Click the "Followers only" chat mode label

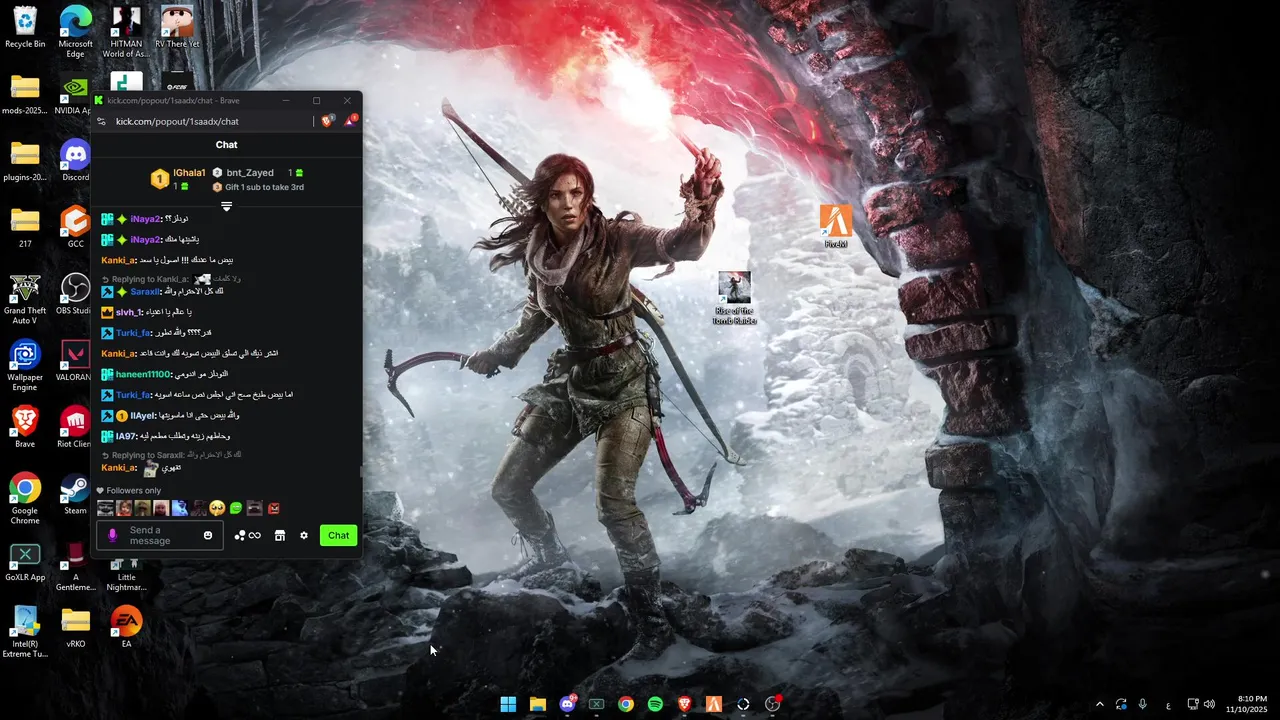pos(133,491)
